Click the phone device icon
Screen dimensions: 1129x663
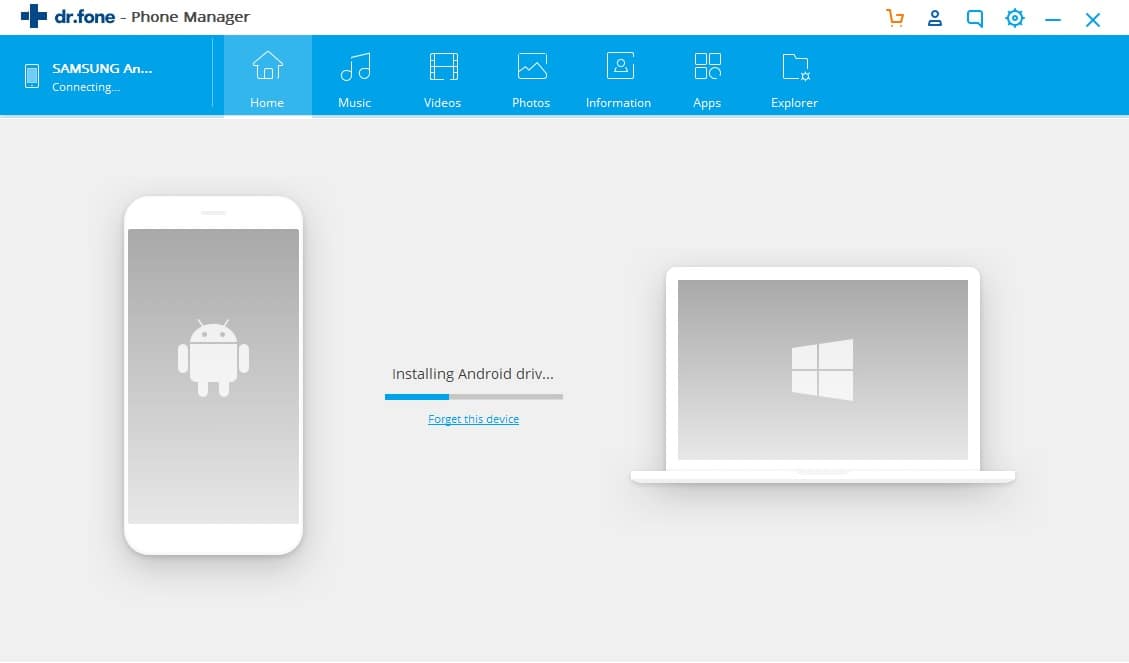coord(32,76)
